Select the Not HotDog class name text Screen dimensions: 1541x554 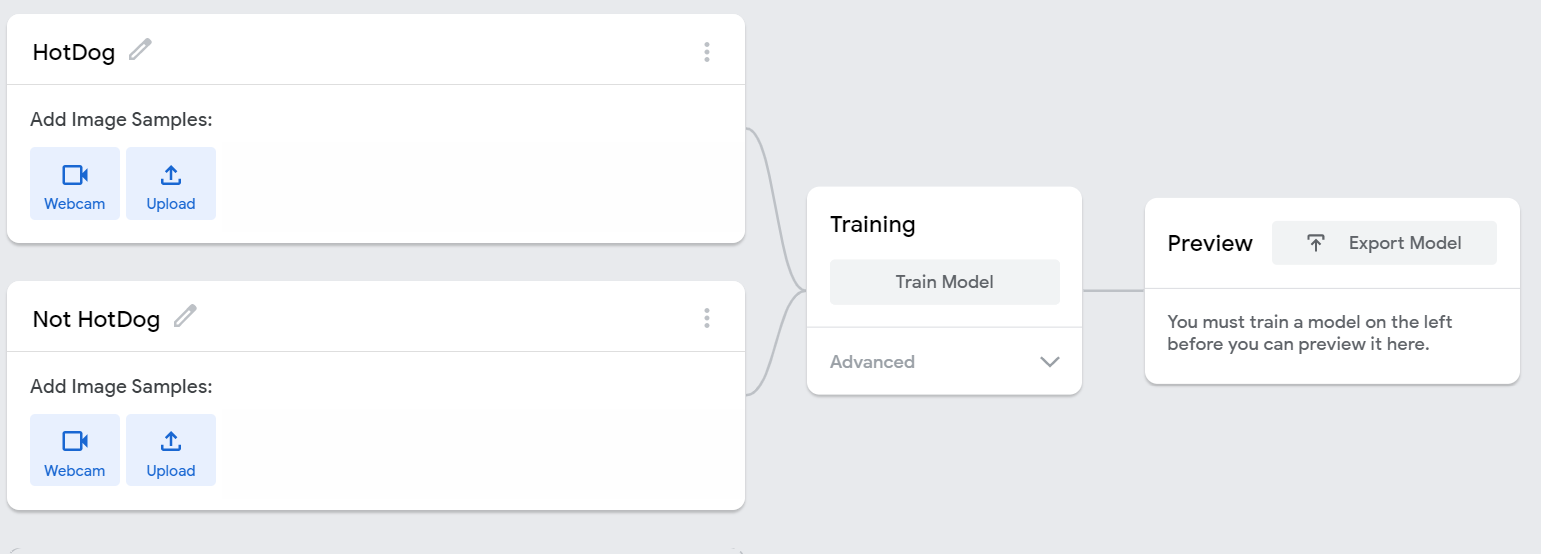coord(96,319)
